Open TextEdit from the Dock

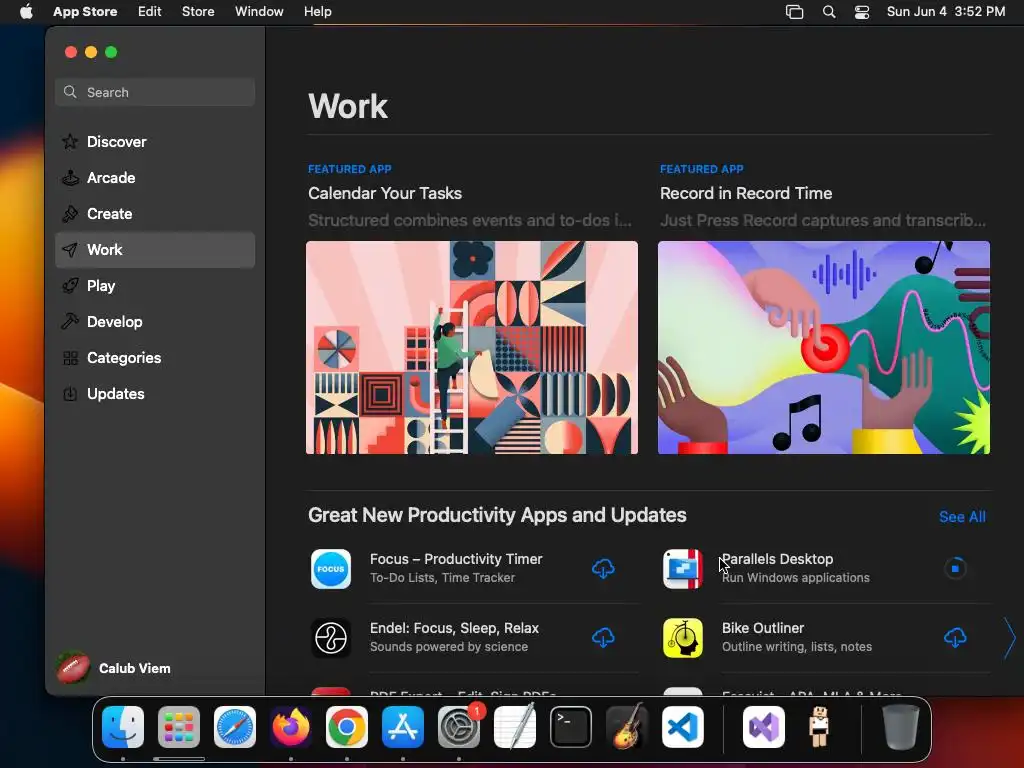pyautogui.click(x=515, y=727)
